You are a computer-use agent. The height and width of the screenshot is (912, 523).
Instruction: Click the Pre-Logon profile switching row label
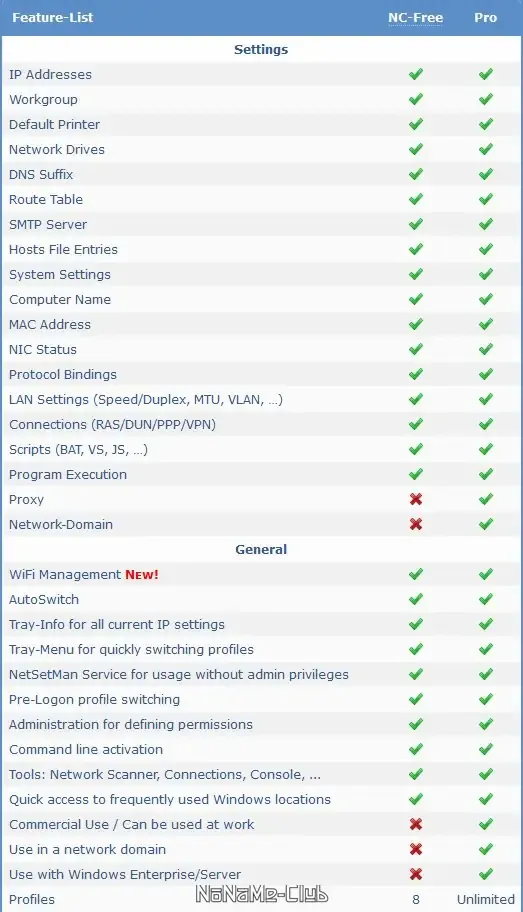(x=94, y=700)
